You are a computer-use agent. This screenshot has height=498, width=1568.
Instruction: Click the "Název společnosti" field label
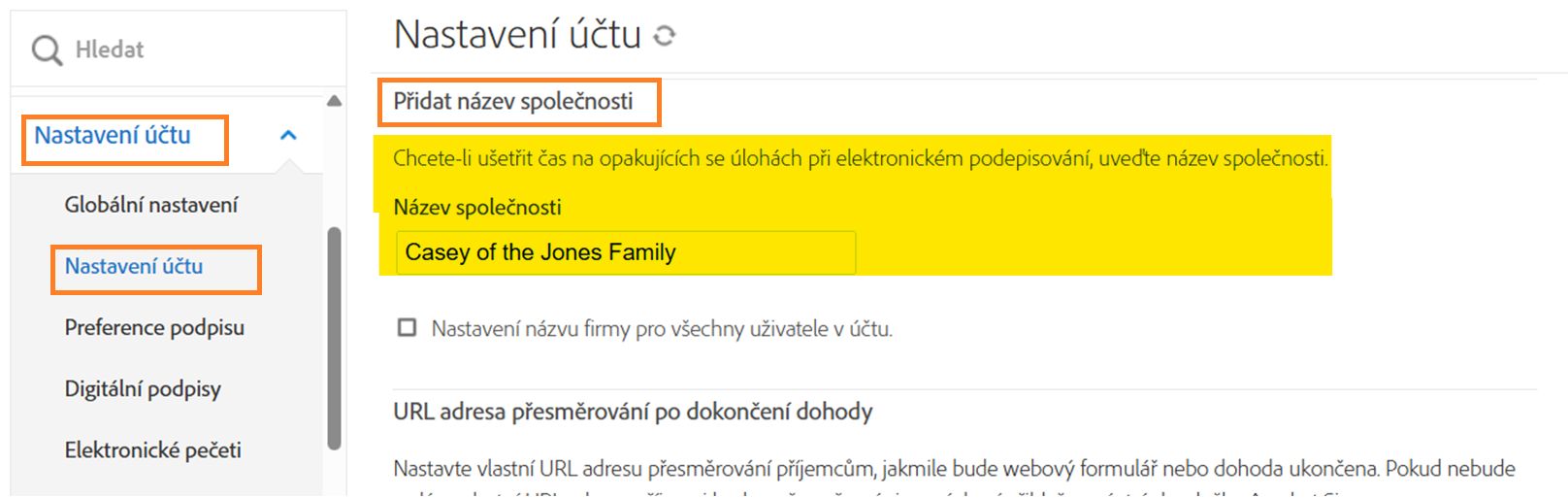477,207
